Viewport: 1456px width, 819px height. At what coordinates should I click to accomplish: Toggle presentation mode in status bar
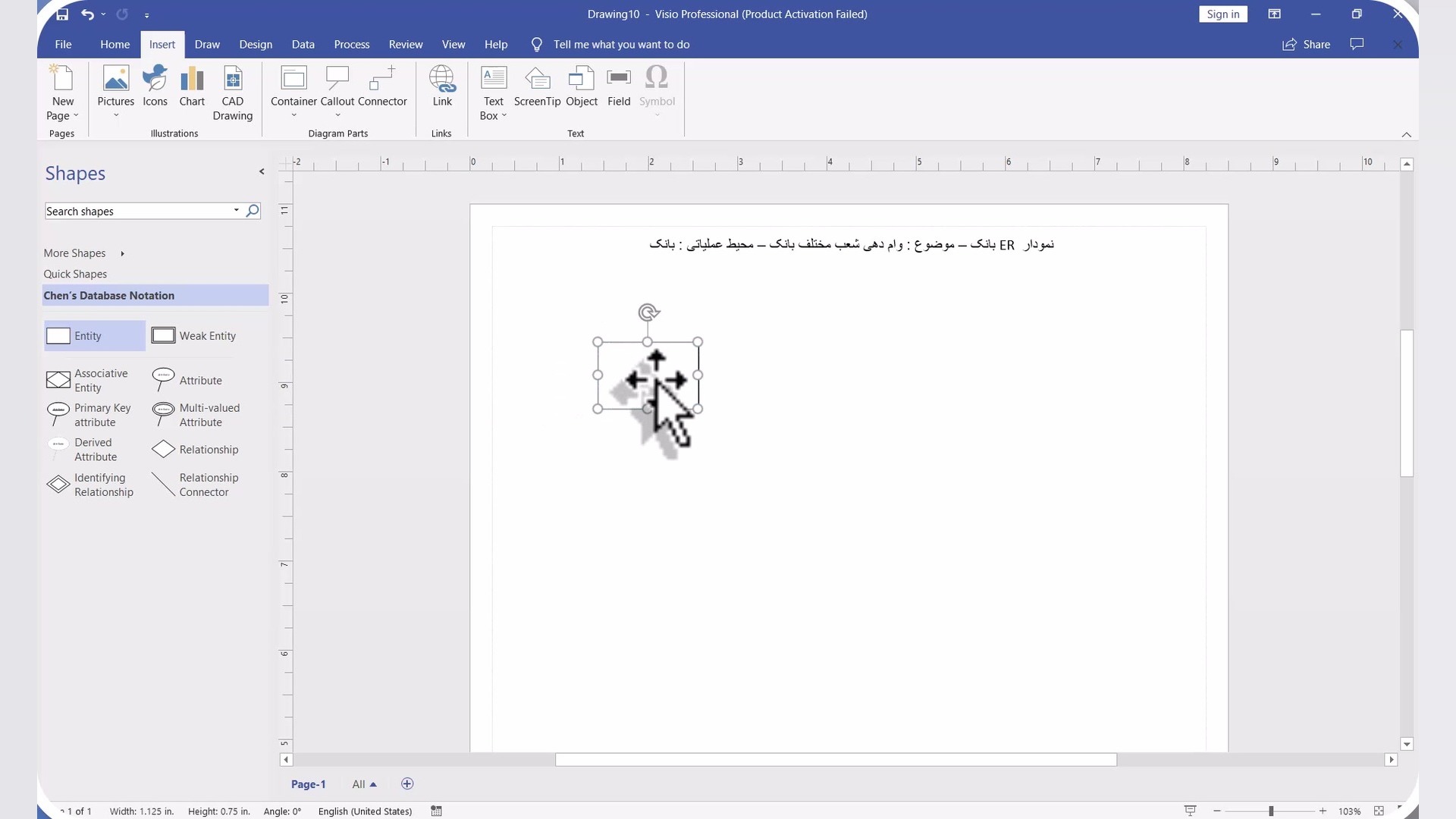click(1191, 811)
